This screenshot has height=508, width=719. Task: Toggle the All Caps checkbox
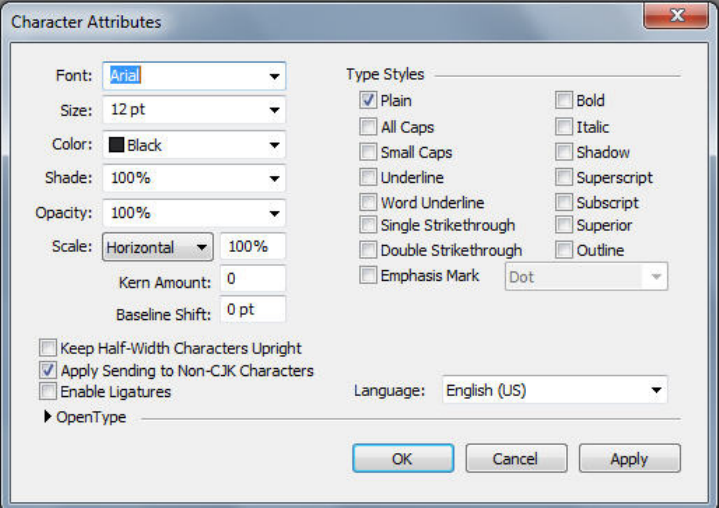368,127
